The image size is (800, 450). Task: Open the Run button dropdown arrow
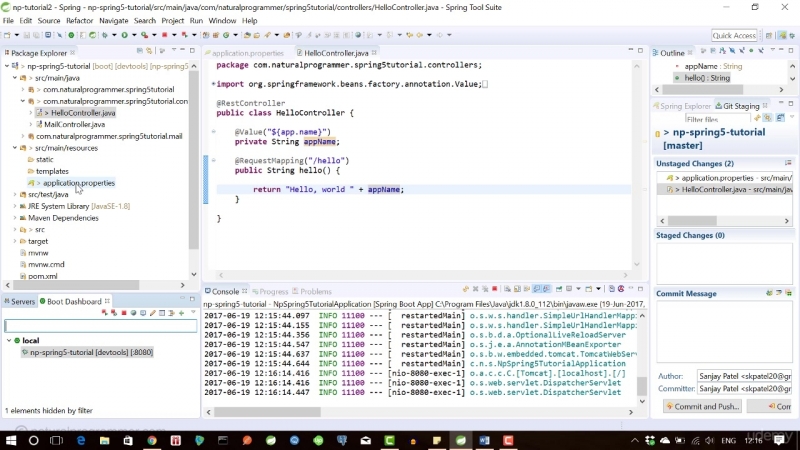tap(134, 35)
